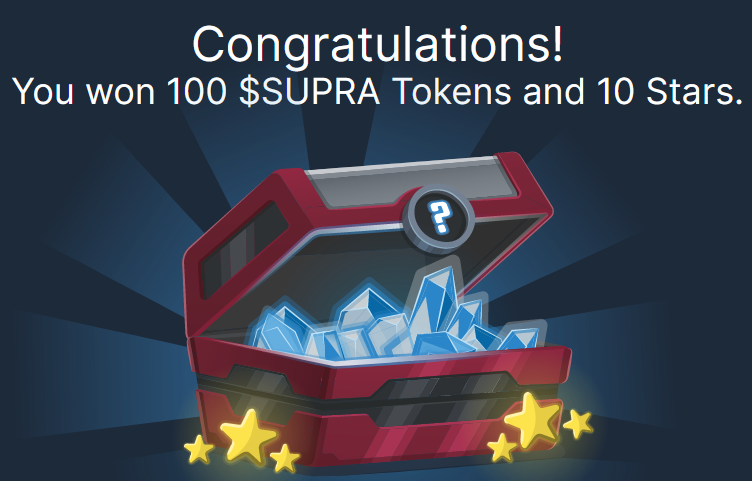Viewport: 752px width, 481px height.
Task: Tap the small star right of the big left star
Action: (x=284, y=458)
